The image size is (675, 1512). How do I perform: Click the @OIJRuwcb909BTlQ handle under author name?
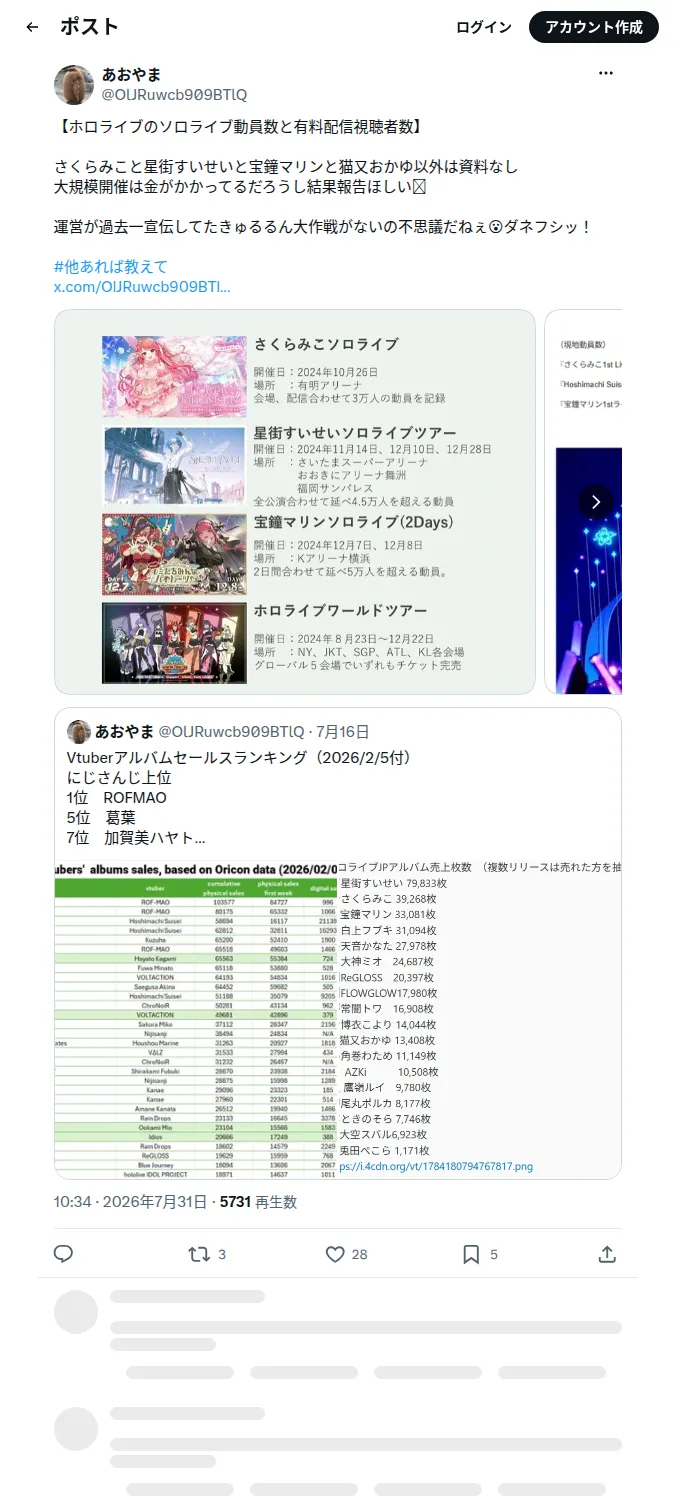tap(175, 95)
